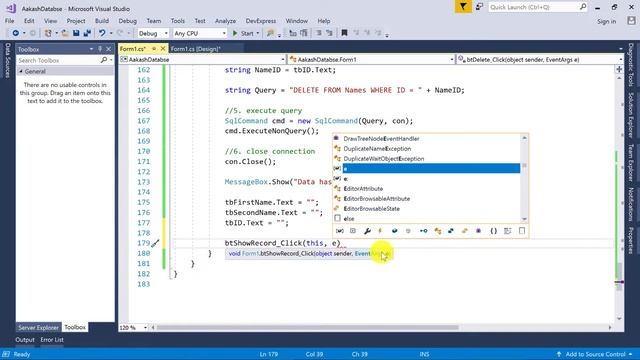Click into the Search Toolbox field
The height and width of the screenshot is (360, 640).
(59, 60)
